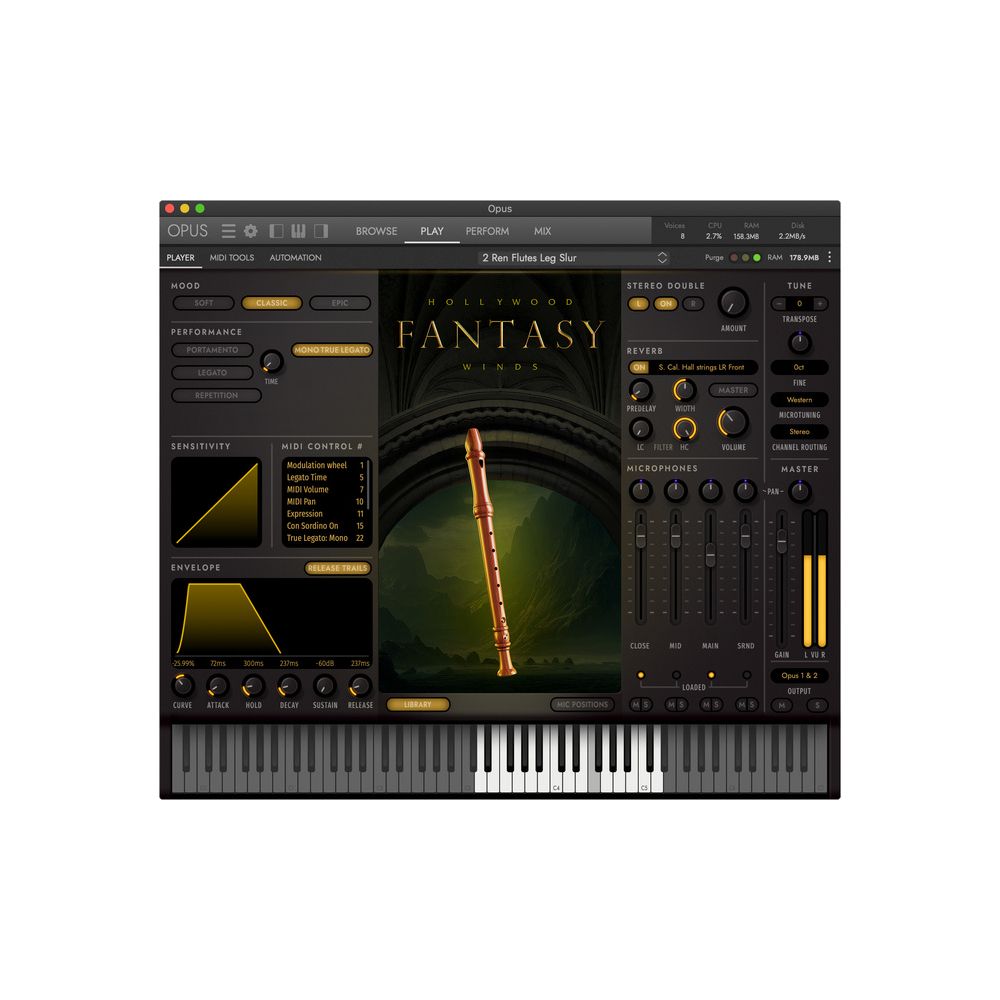The height and width of the screenshot is (1000, 1000).
Task: Solo the SRND microphone channel
Action: (x=751, y=704)
